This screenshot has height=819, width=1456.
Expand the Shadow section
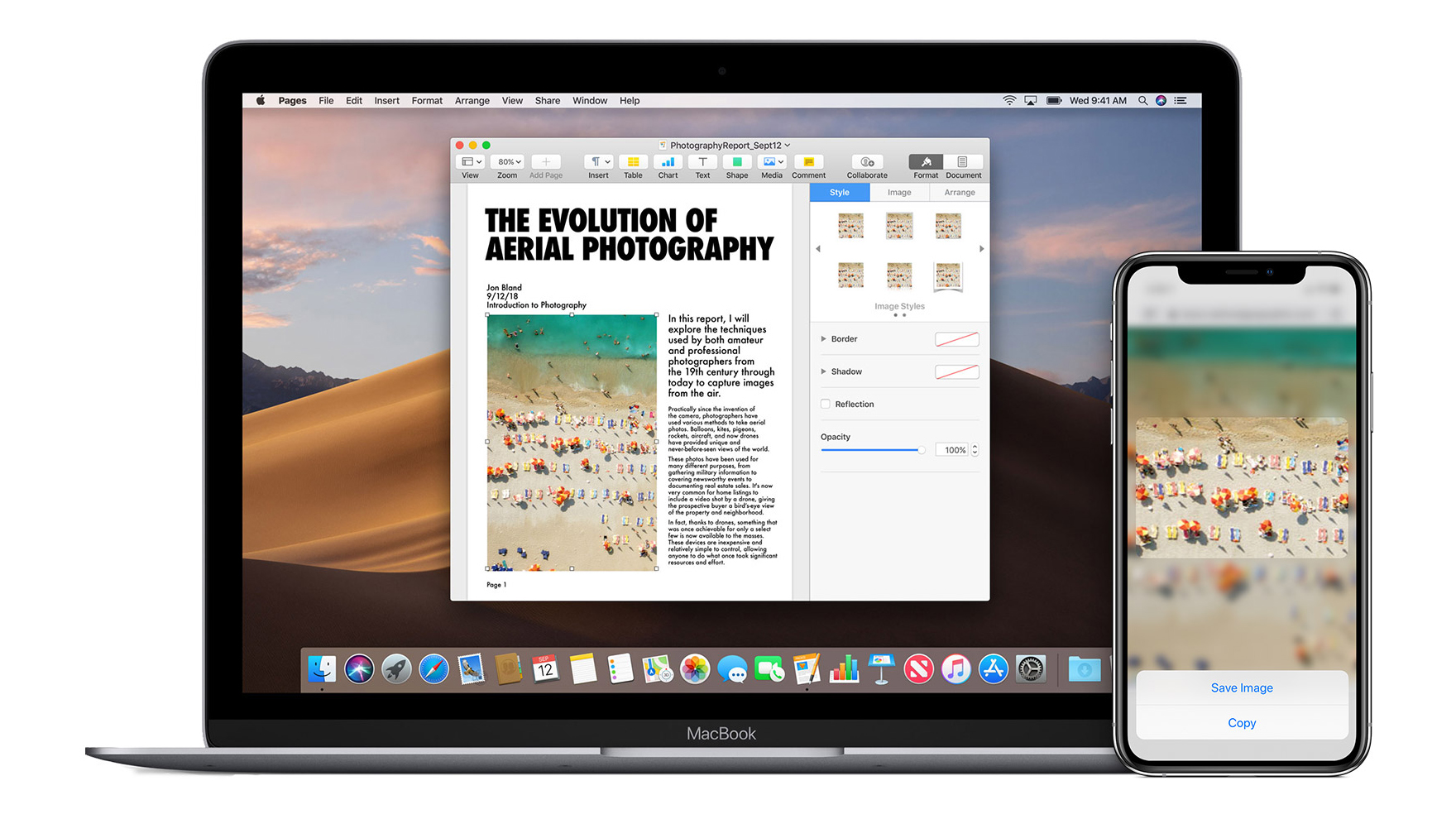click(824, 371)
